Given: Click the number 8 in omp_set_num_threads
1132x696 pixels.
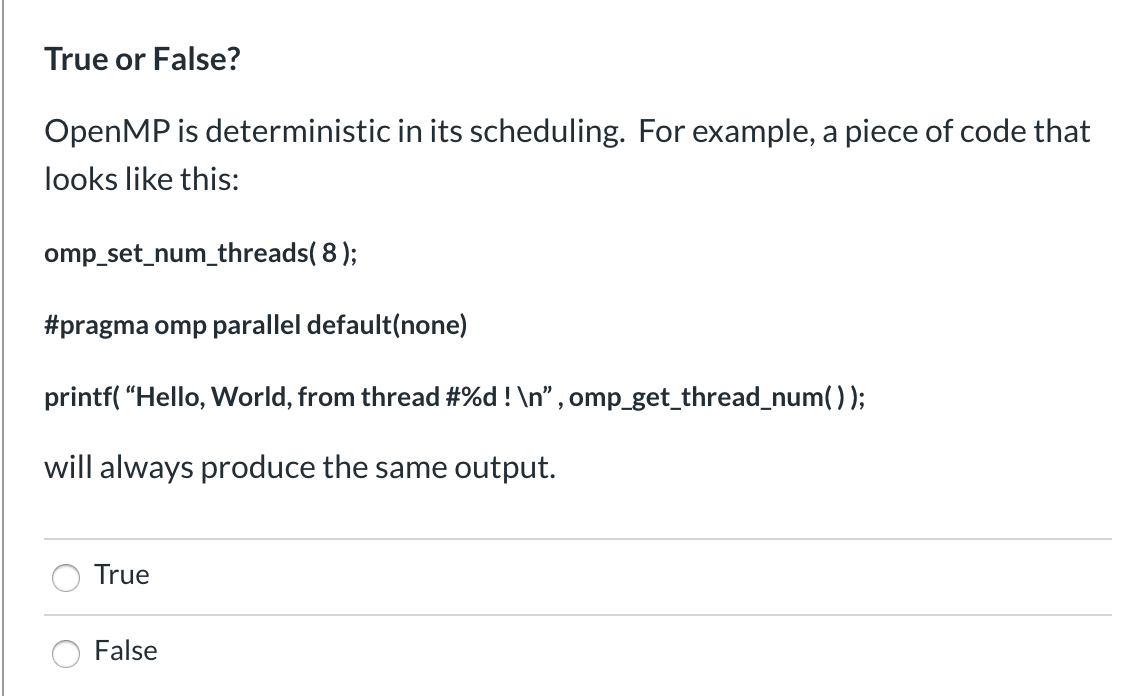Looking at the screenshot, I should (329, 253).
